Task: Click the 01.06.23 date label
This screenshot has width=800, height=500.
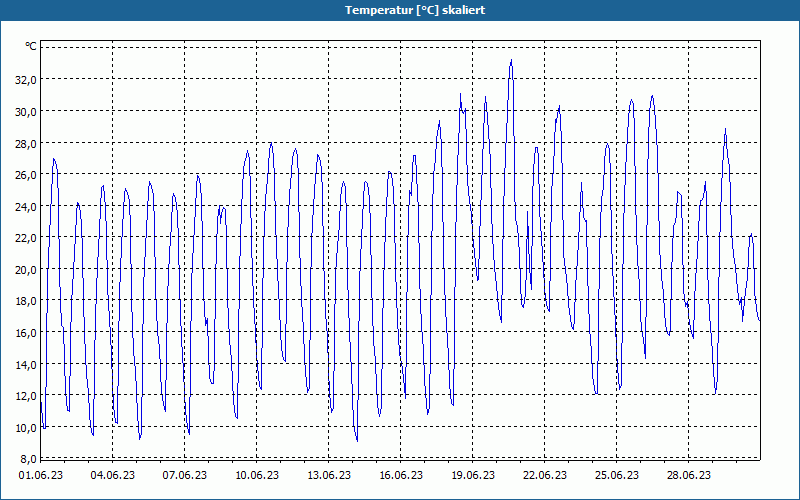Action: (x=41, y=476)
